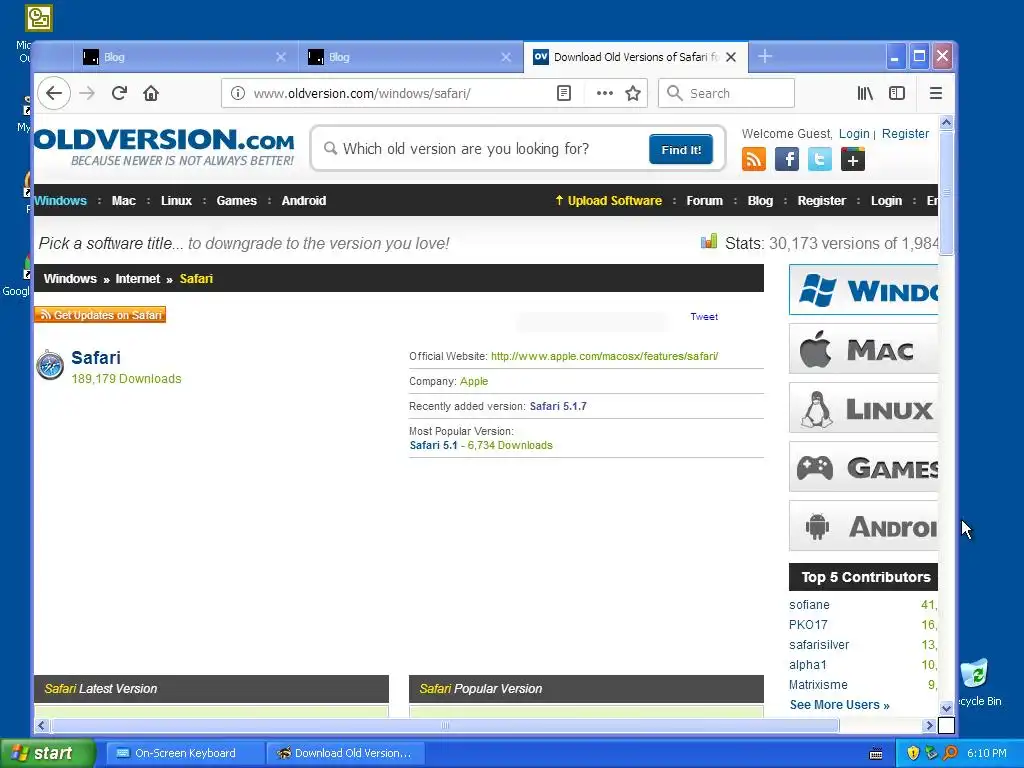Open the Mac category banner

(863, 349)
